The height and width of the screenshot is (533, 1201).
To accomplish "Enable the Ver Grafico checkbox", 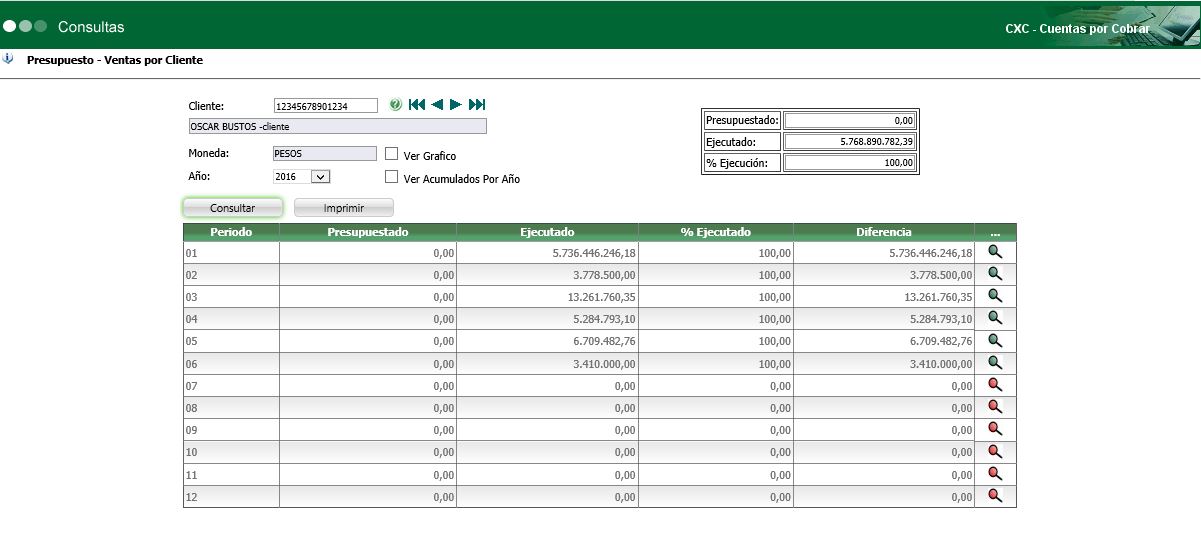I will point(392,155).
